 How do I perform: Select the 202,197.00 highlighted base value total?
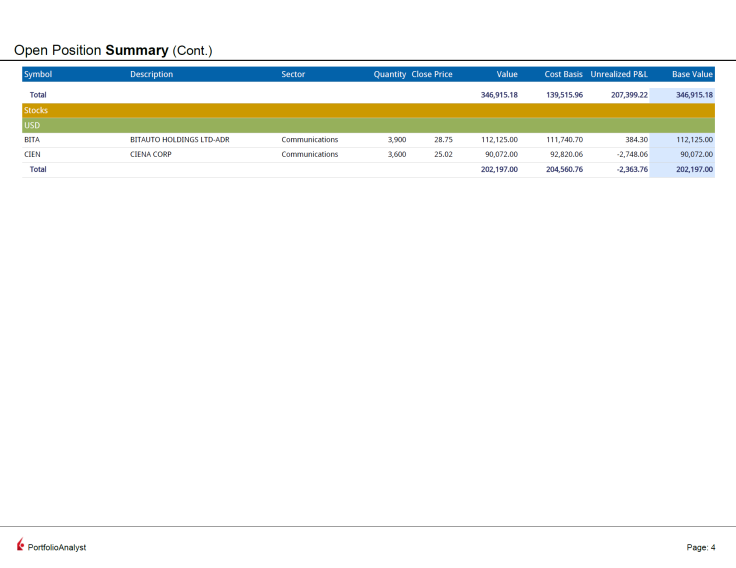(694, 170)
